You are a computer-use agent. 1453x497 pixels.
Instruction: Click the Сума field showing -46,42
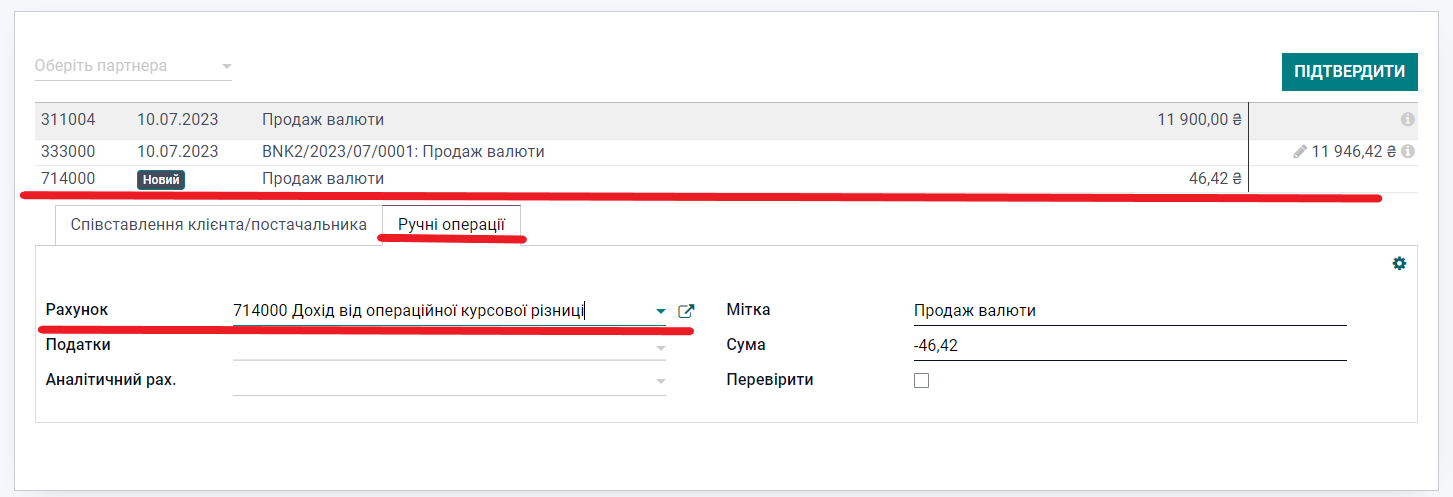1129,346
